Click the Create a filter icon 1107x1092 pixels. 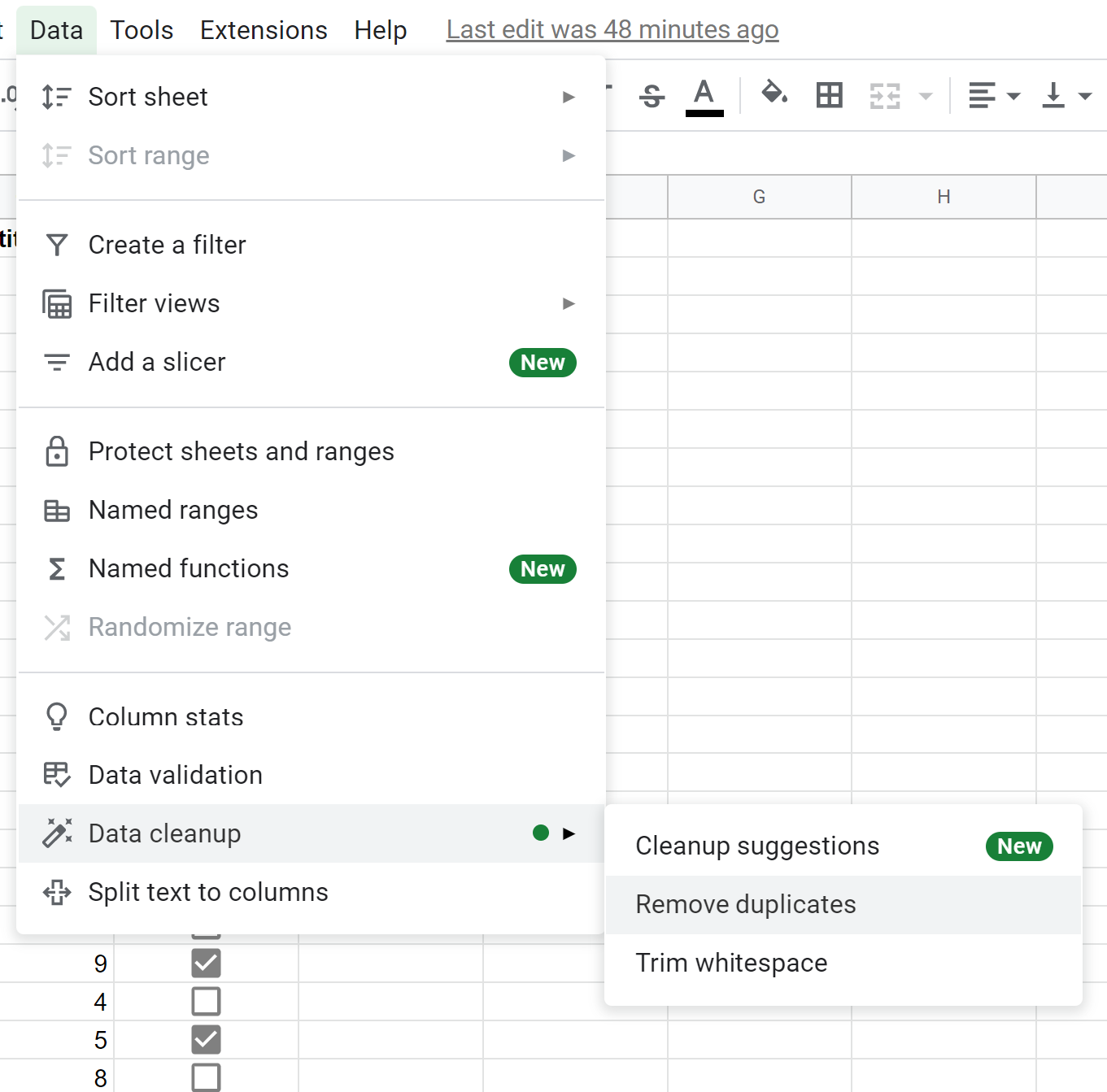[x=57, y=244]
